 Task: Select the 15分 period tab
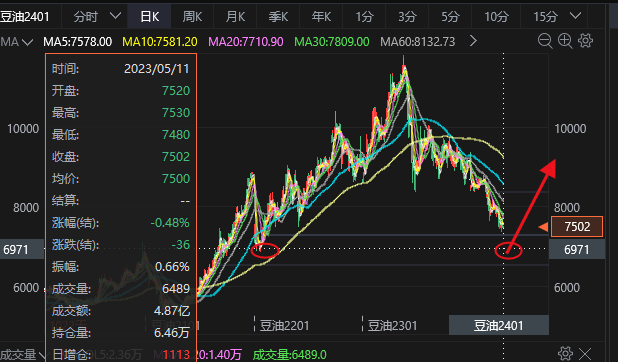[x=545, y=17]
